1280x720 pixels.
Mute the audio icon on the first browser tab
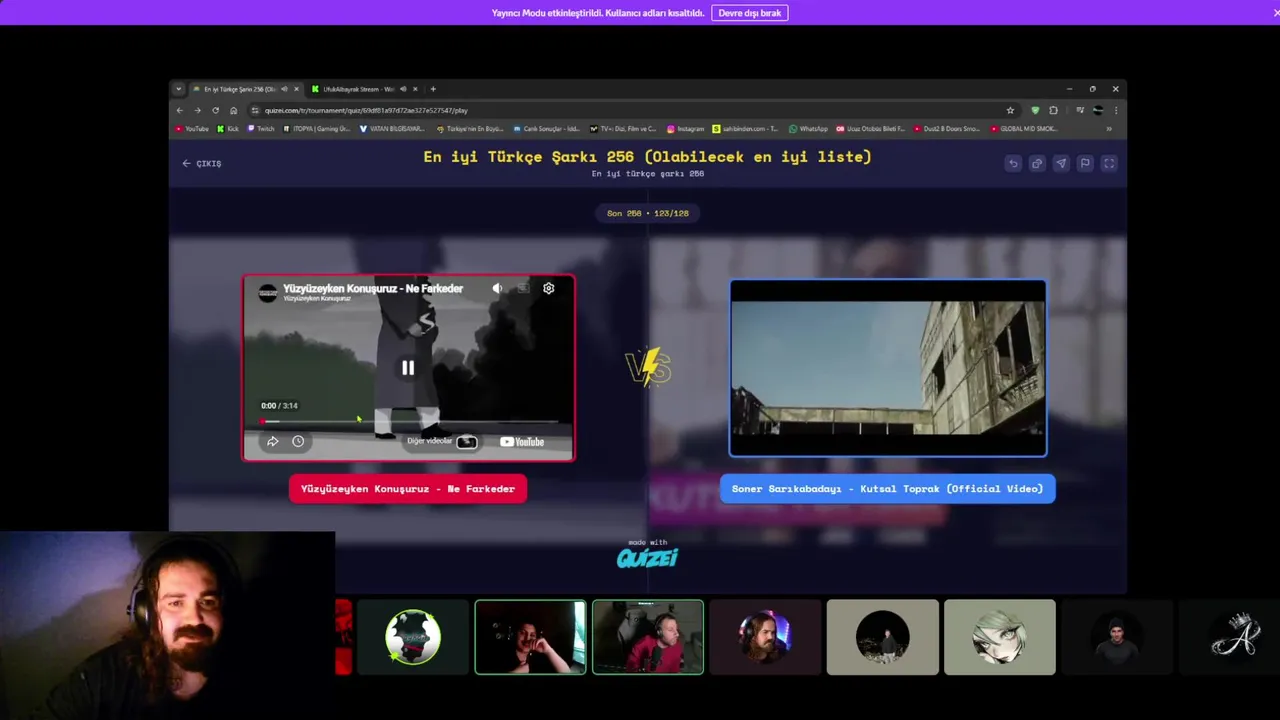pyautogui.click(x=284, y=89)
